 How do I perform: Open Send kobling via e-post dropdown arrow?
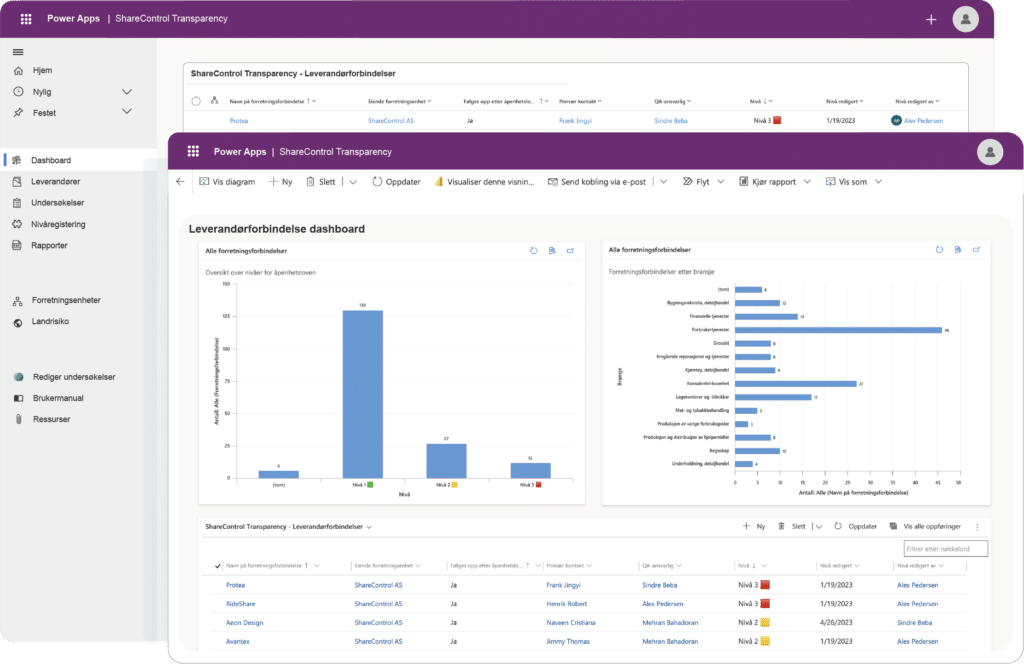[x=664, y=182]
